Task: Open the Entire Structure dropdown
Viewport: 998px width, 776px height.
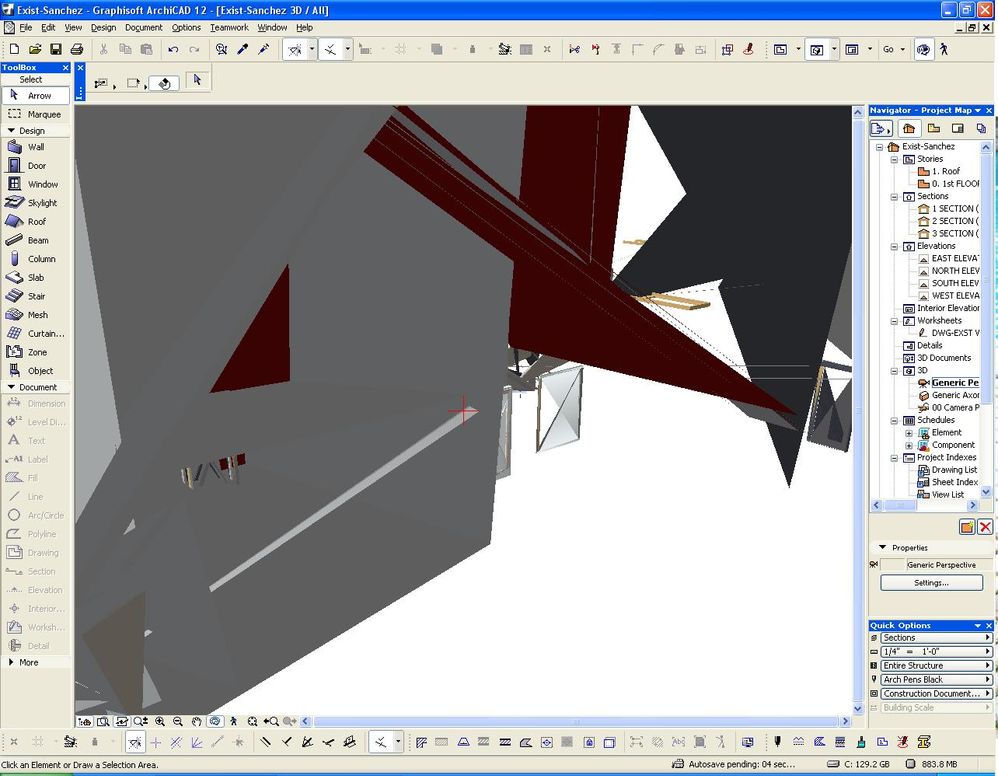Action: (936, 666)
